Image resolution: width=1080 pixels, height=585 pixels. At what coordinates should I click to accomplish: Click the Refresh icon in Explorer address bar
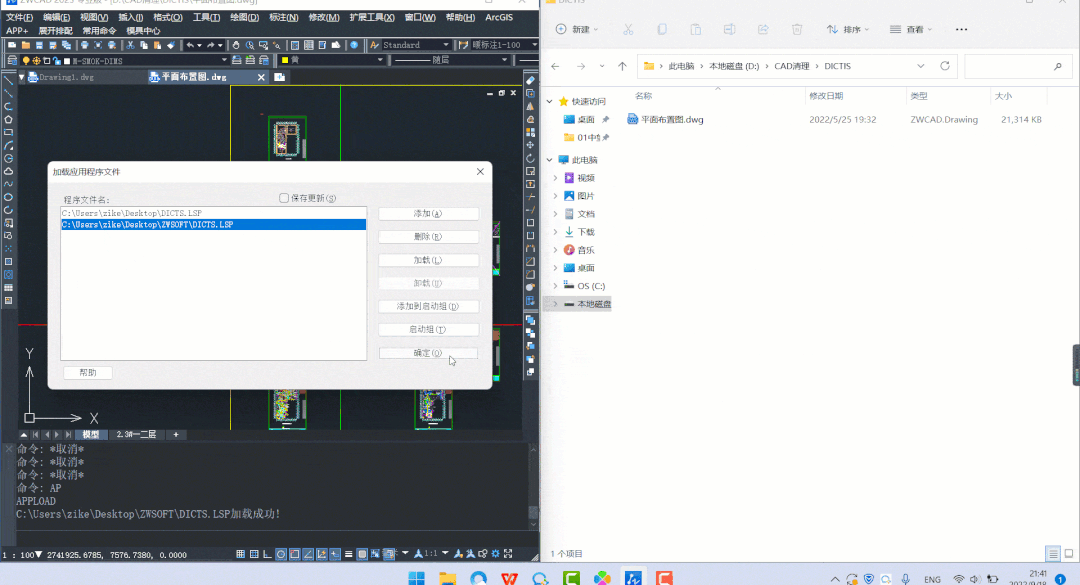click(945, 66)
